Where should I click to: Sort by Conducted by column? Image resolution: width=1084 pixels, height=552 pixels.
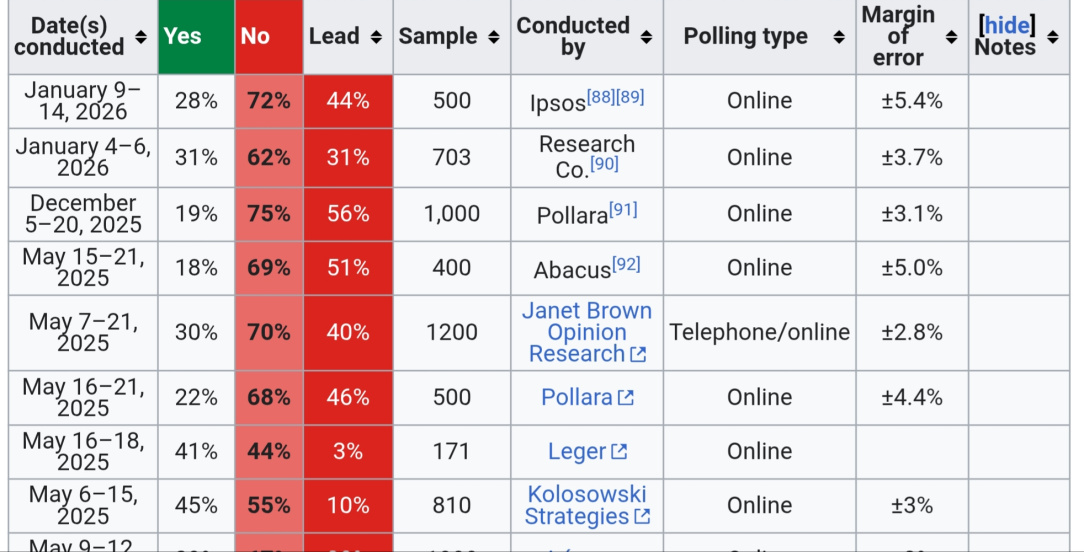pyautogui.click(x=646, y=37)
